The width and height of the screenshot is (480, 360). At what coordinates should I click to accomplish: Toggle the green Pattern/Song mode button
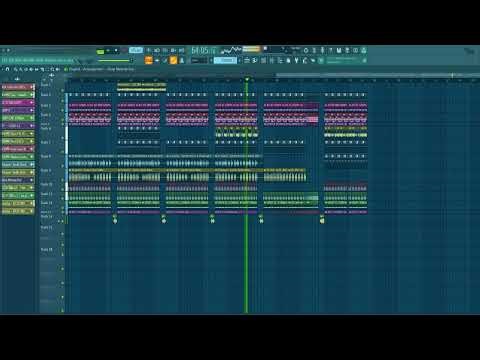[100, 51]
